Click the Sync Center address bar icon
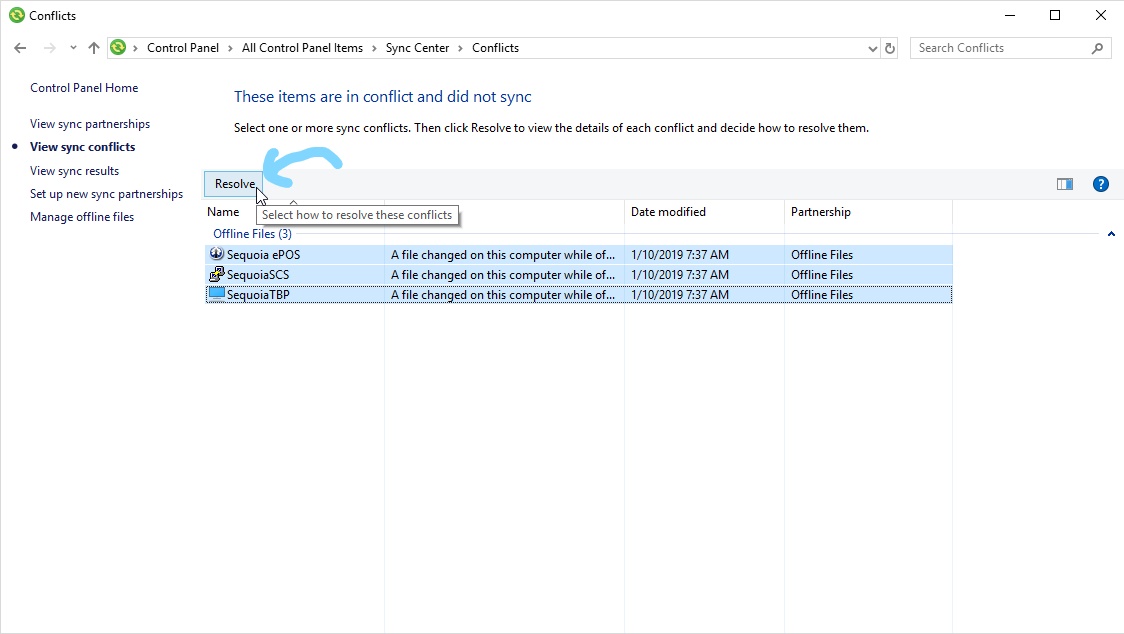This screenshot has height=634, width=1124. (x=119, y=48)
